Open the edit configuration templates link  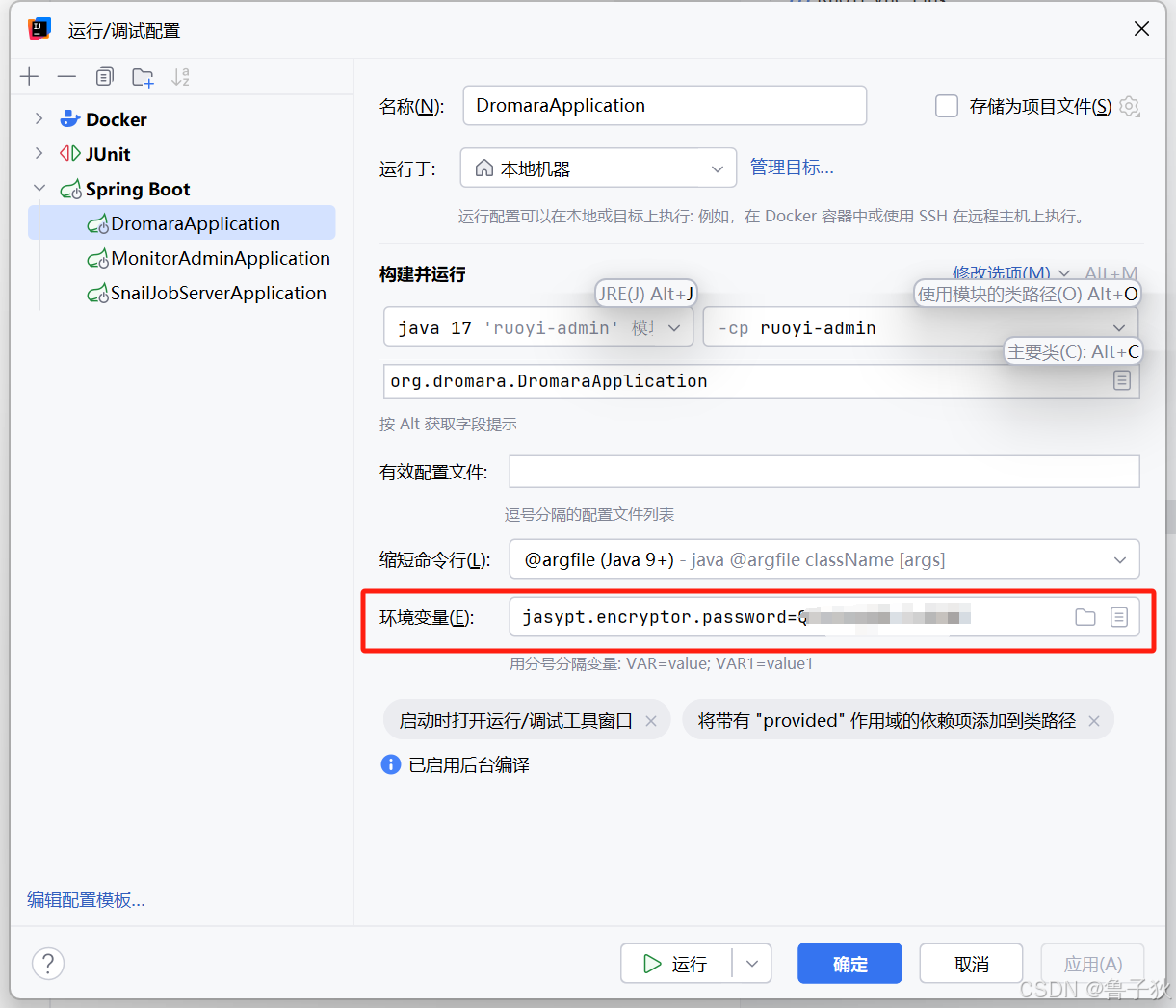click(86, 900)
